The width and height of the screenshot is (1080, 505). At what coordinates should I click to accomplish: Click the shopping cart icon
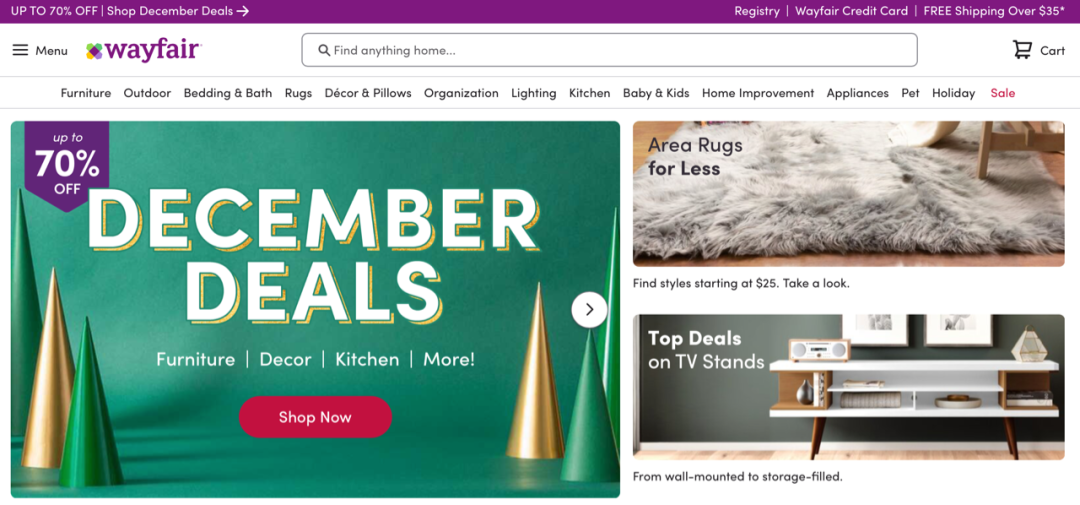coord(1022,50)
